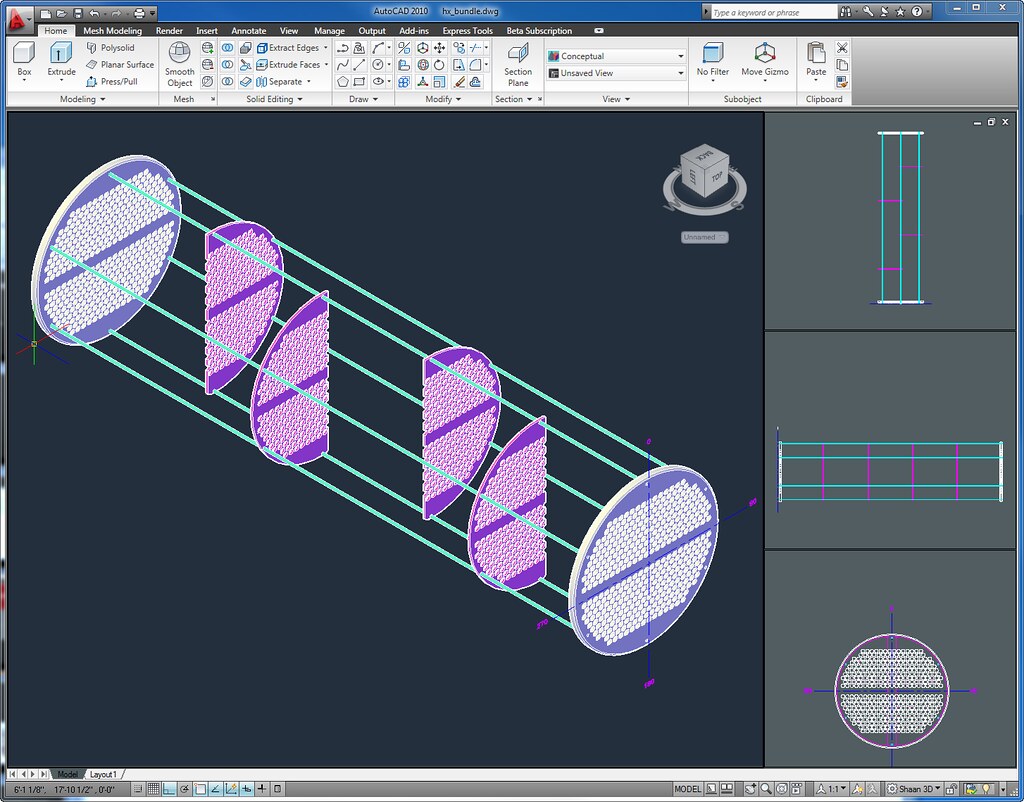
Task: Activate the Section Plane tool
Action: tap(518, 64)
